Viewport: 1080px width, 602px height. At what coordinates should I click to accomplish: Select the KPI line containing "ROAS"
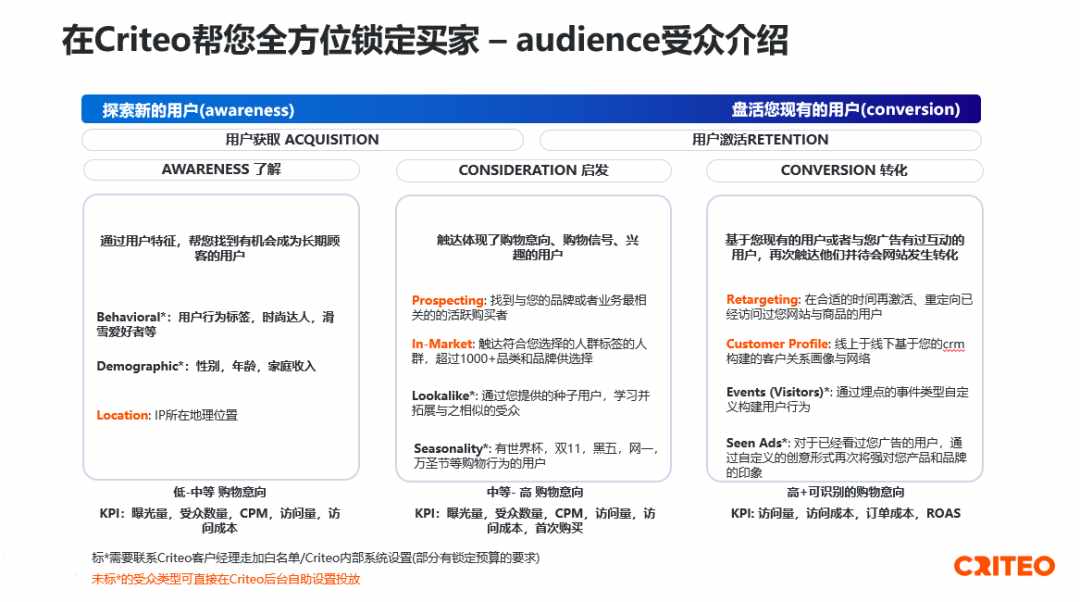pos(846,513)
